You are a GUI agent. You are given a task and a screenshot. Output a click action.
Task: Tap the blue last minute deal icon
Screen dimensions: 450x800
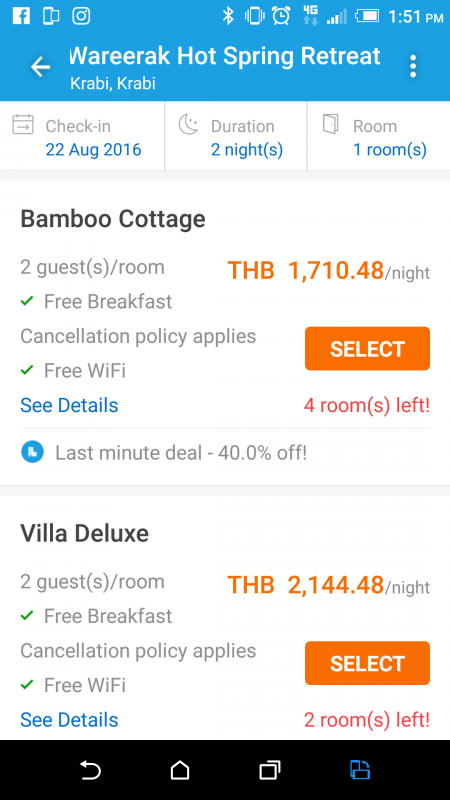(x=32, y=453)
